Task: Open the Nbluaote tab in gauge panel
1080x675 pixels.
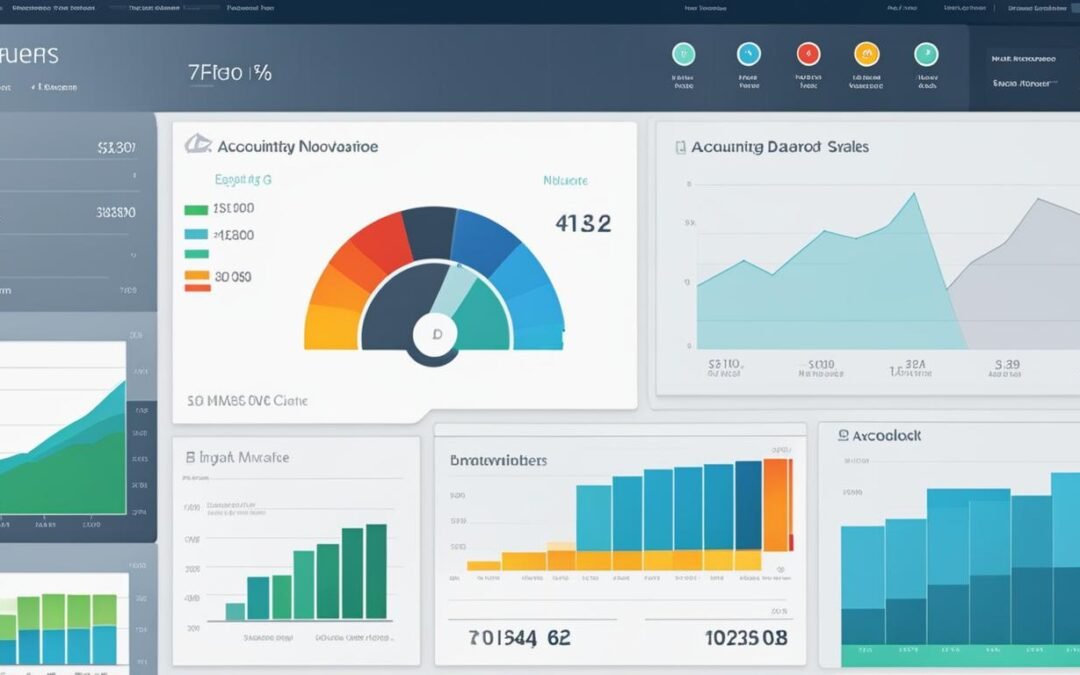Action: coord(565,181)
